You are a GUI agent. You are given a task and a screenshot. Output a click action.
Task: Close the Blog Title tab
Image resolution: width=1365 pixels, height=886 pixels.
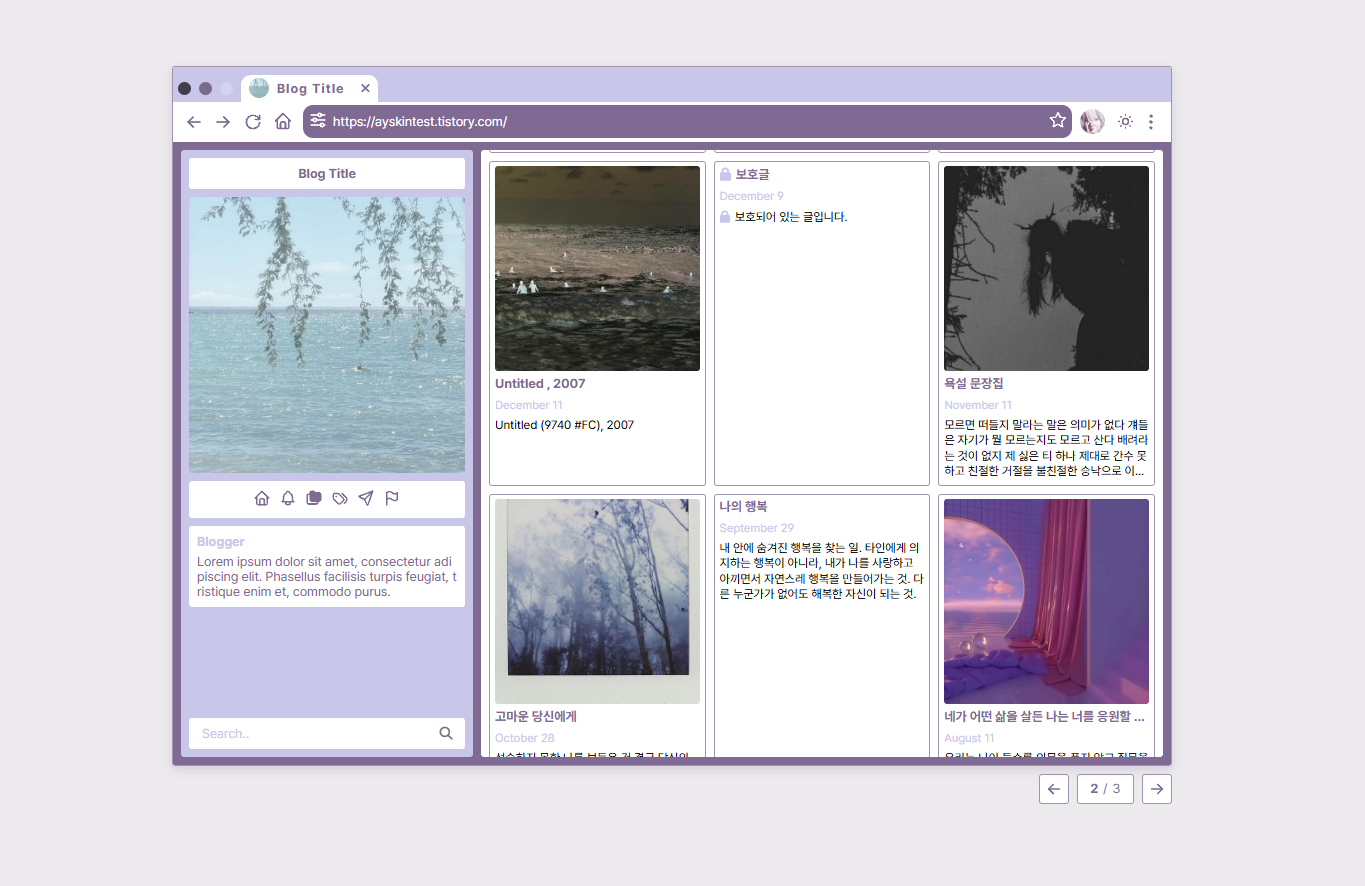(365, 88)
